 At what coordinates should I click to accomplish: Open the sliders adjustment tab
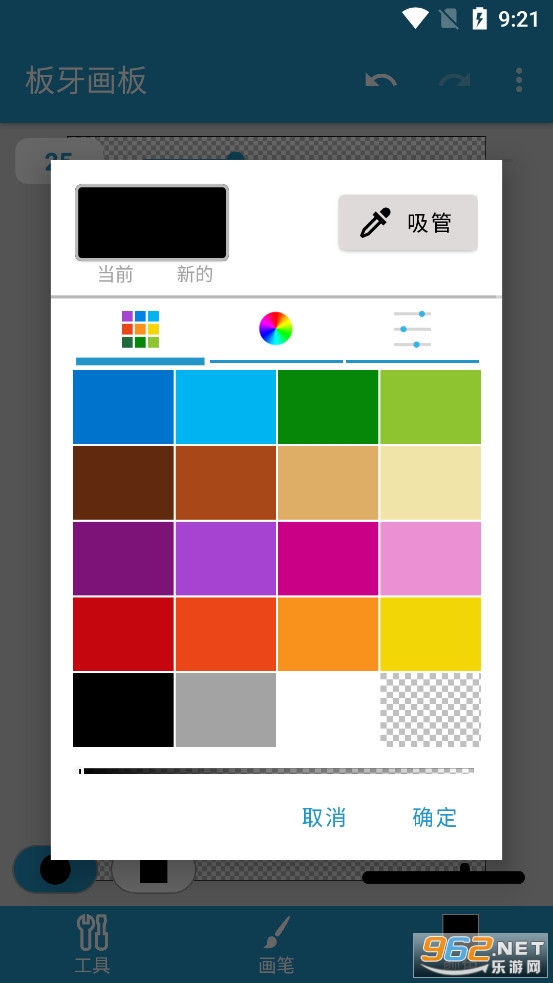[413, 329]
